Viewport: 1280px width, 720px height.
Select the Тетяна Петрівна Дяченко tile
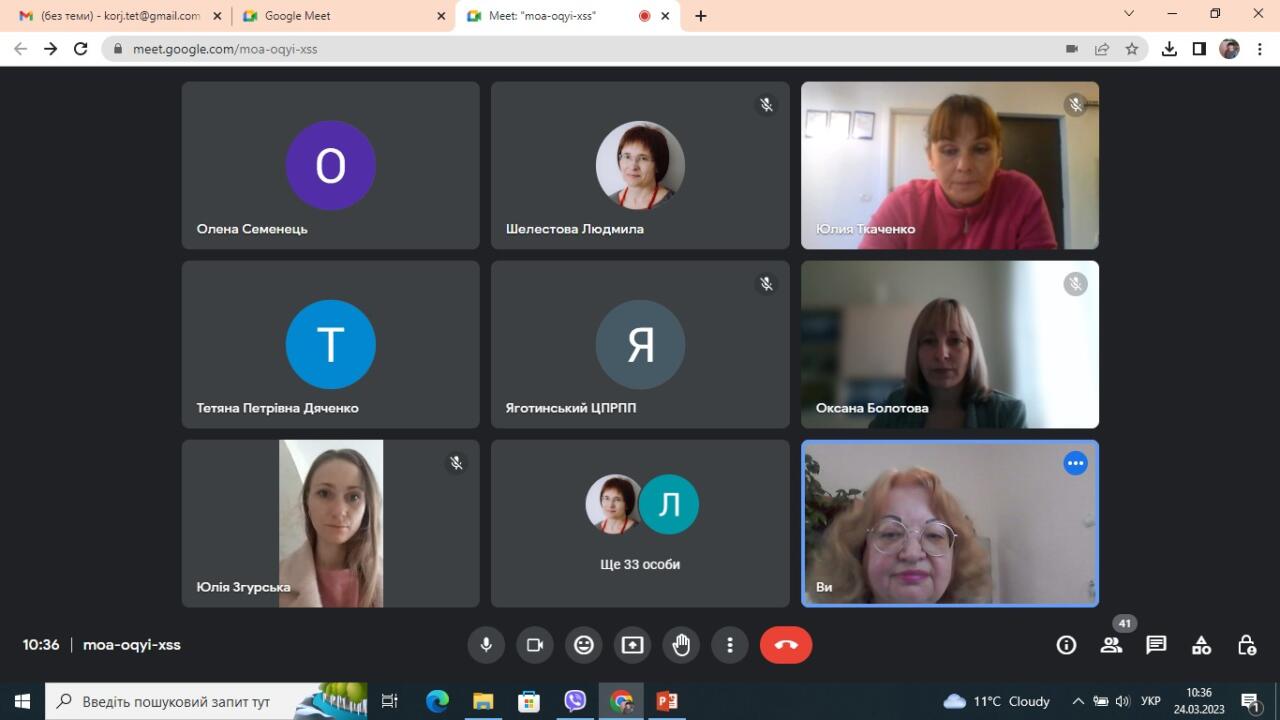click(331, 345)
